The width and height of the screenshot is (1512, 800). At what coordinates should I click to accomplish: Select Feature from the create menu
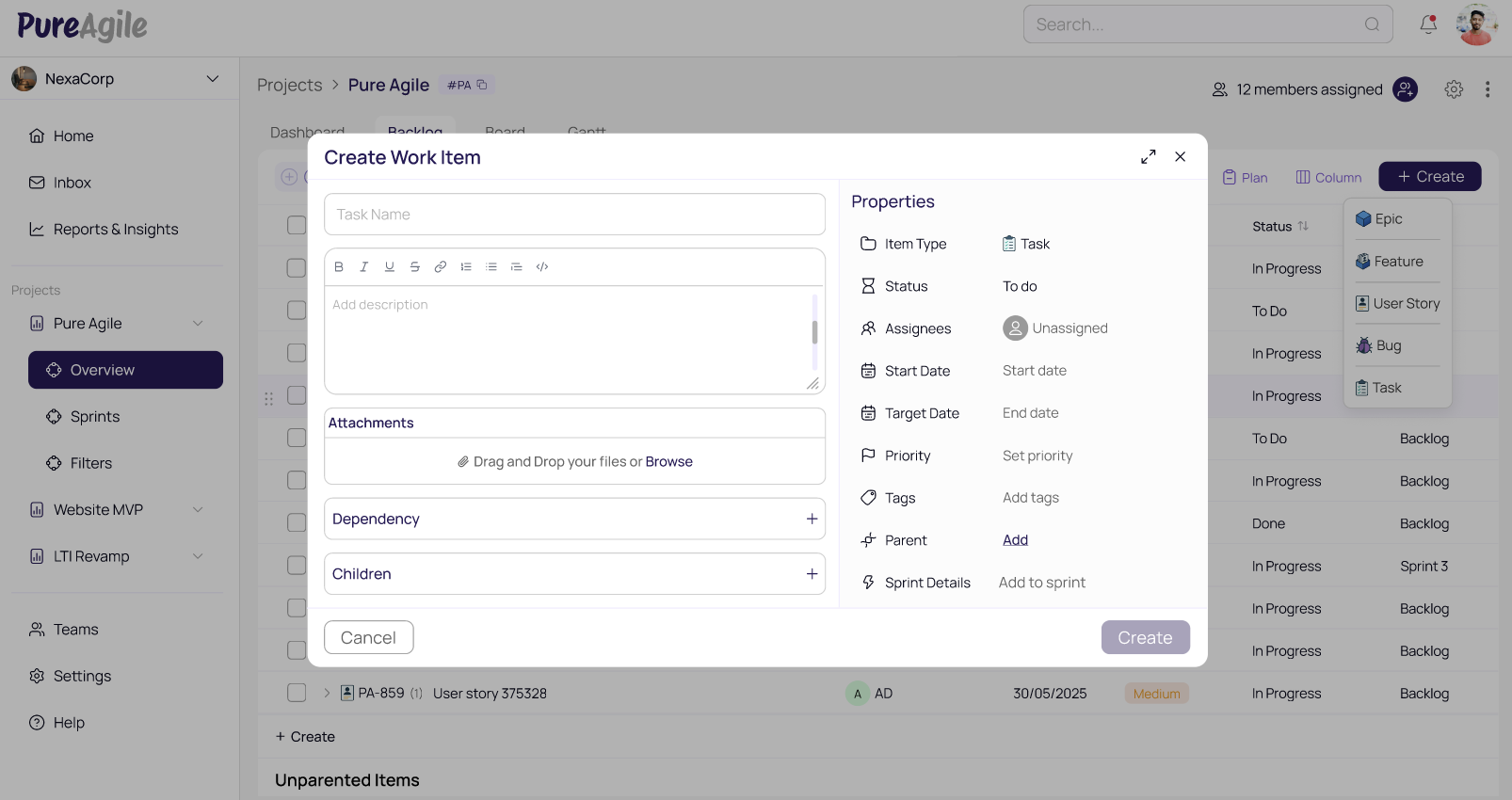1390,262
